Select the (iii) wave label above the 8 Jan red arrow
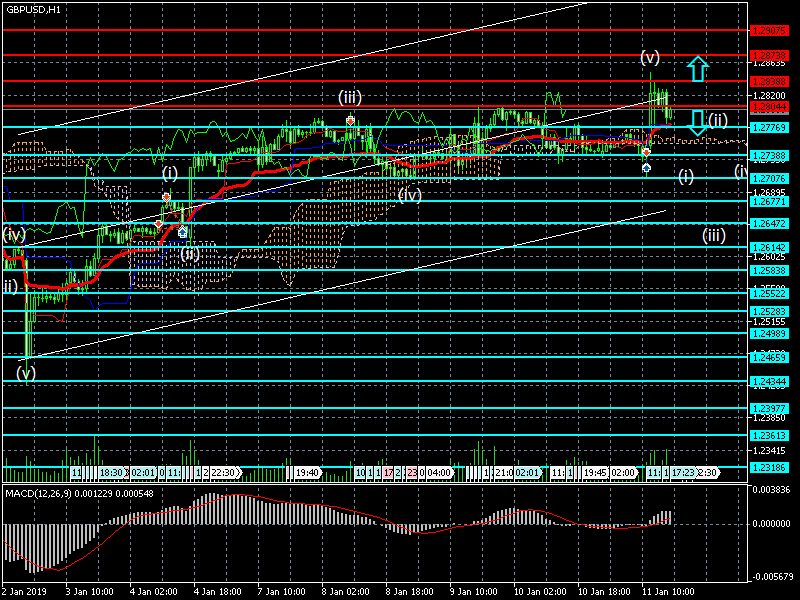The height and width of the screenshot is (600, 800). point(350,97)
